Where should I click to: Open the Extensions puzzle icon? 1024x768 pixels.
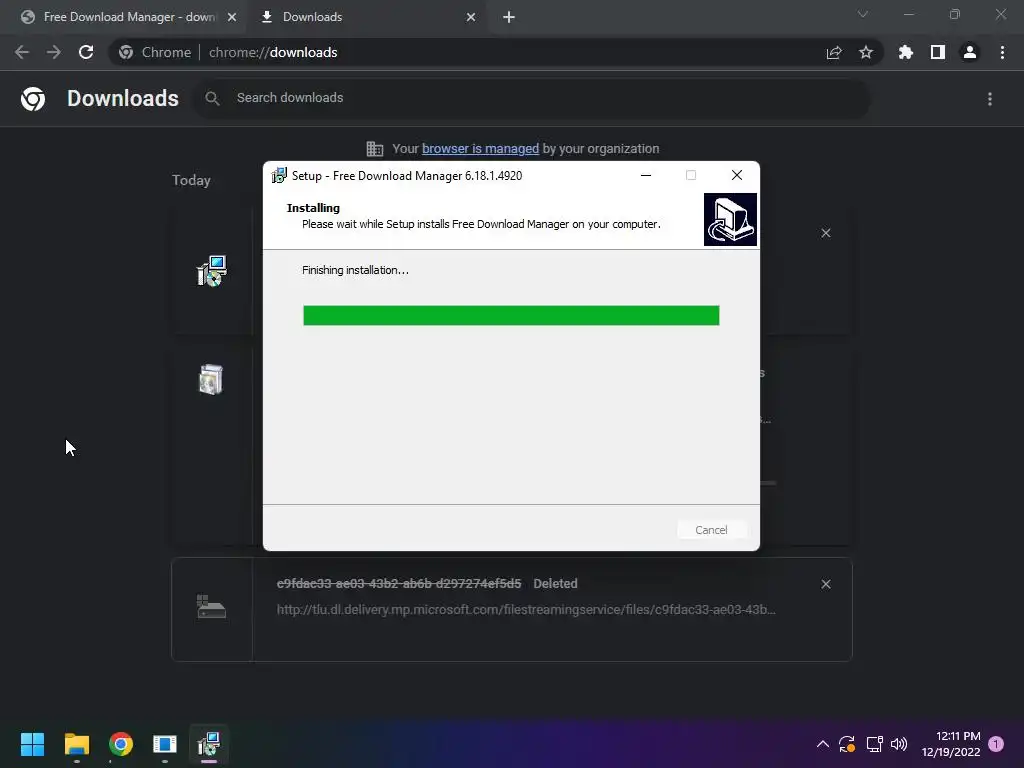point(906,52)
